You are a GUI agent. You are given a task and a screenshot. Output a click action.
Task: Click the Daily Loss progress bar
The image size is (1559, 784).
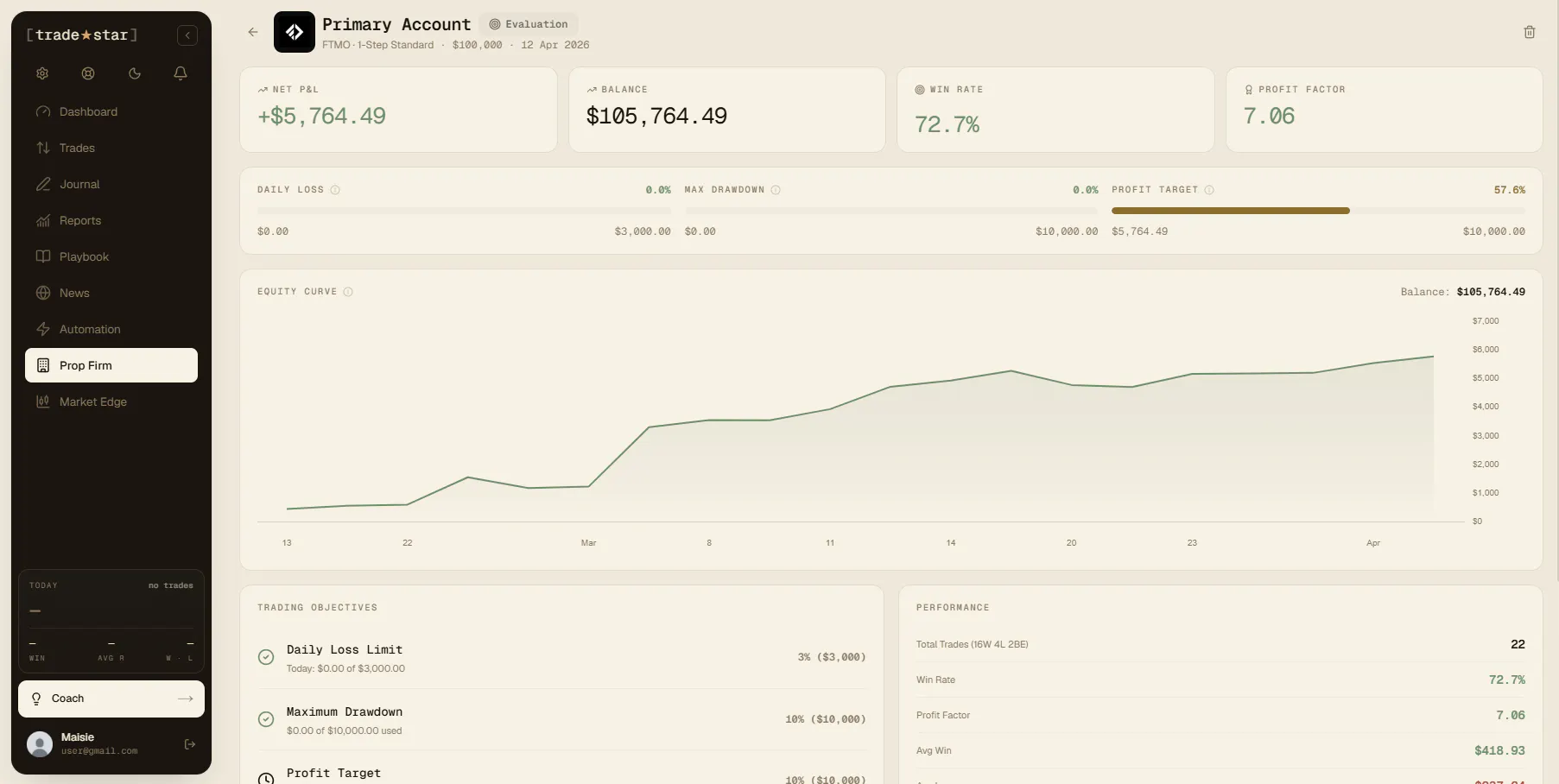(x=464, y=211)
